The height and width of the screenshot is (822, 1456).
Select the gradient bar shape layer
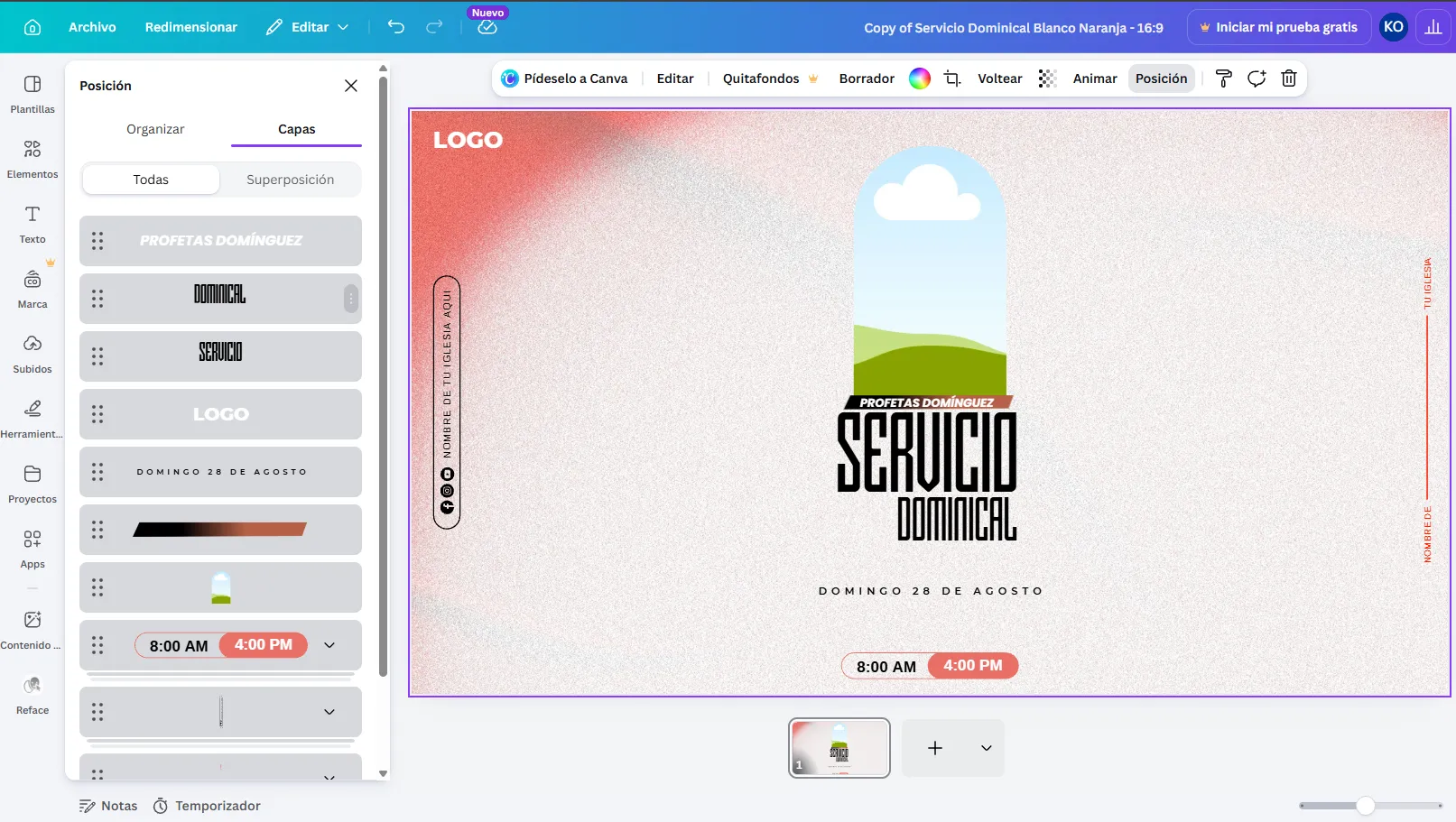220,530
